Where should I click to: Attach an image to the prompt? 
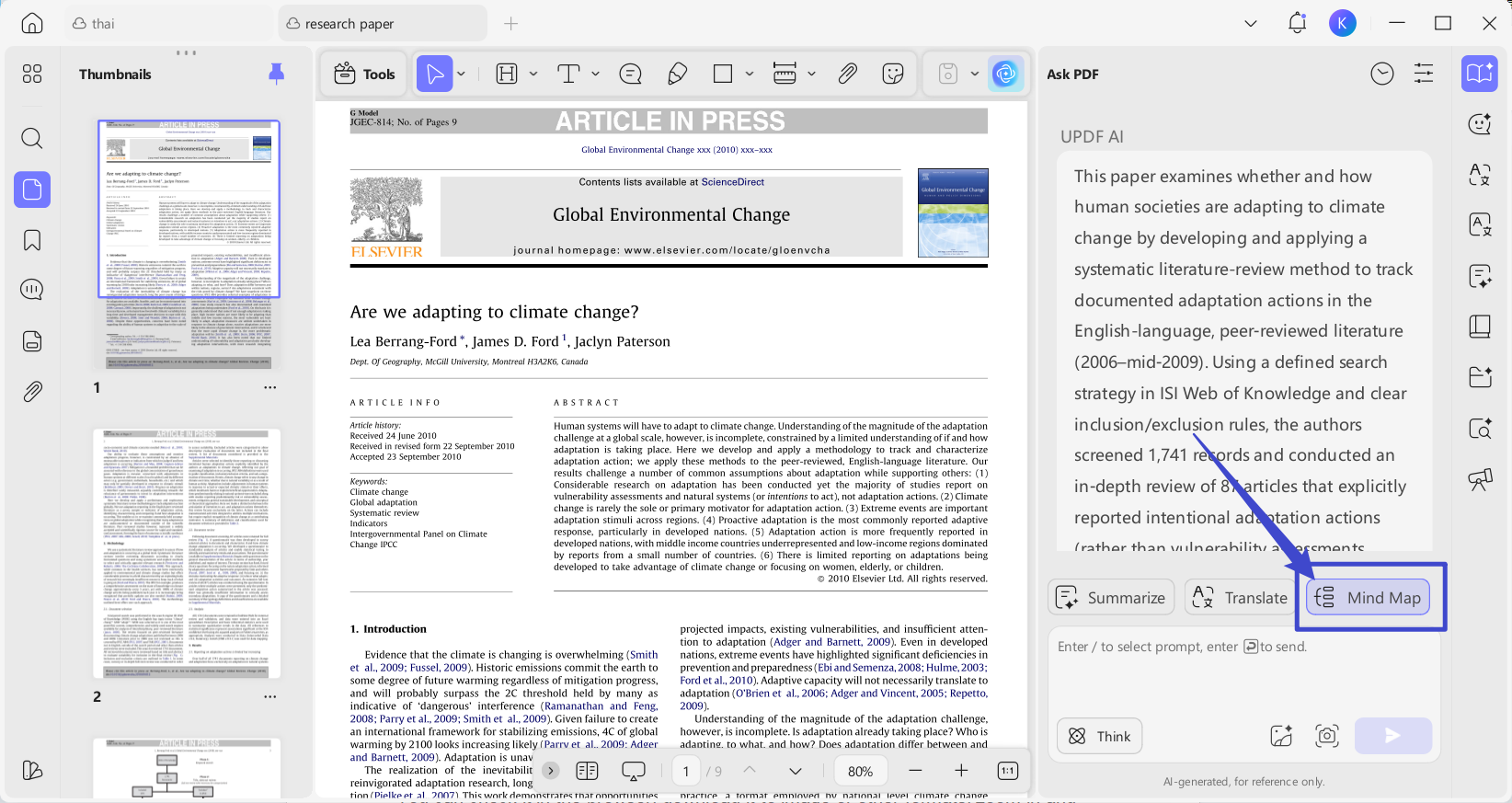(1281, 736)
